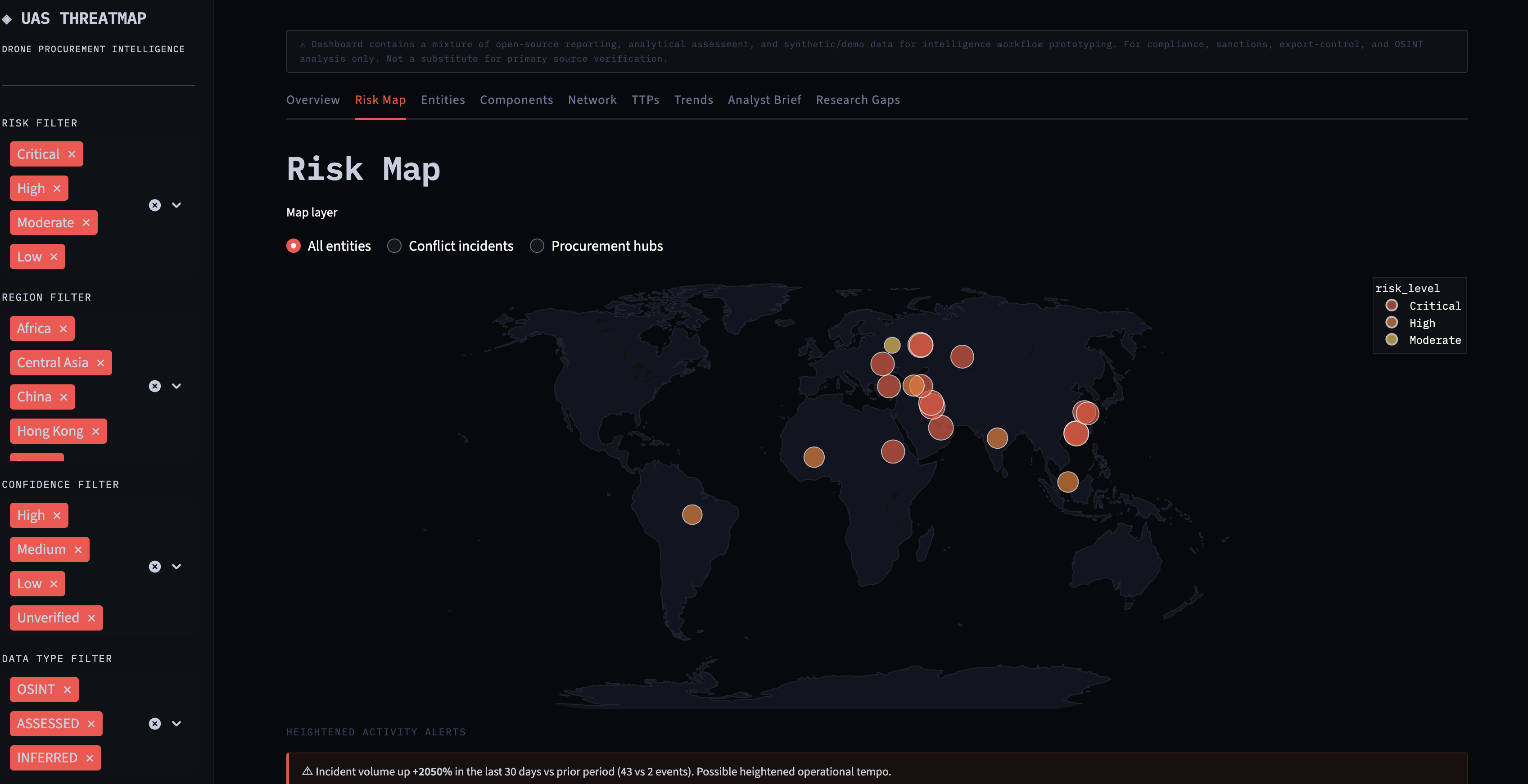Image resolution: width=1528 pixels, height=784 pixels.
Task: Click the yellow Moderate marker in northern Europe
Action: pyautogui.click(x=892, y=345)
